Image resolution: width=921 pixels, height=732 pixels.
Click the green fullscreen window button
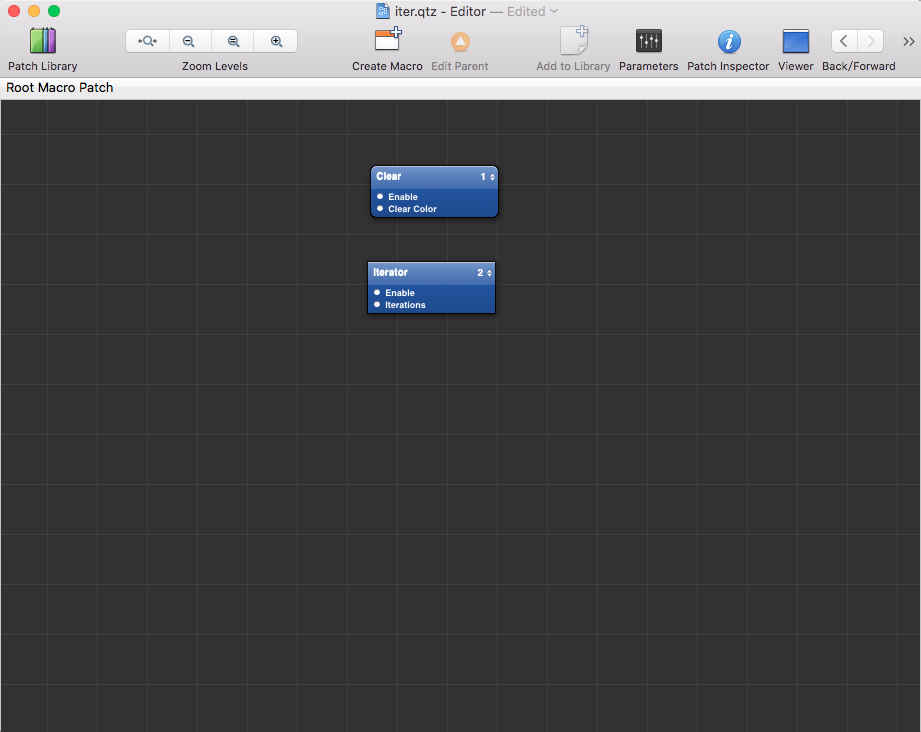[54, 11]
